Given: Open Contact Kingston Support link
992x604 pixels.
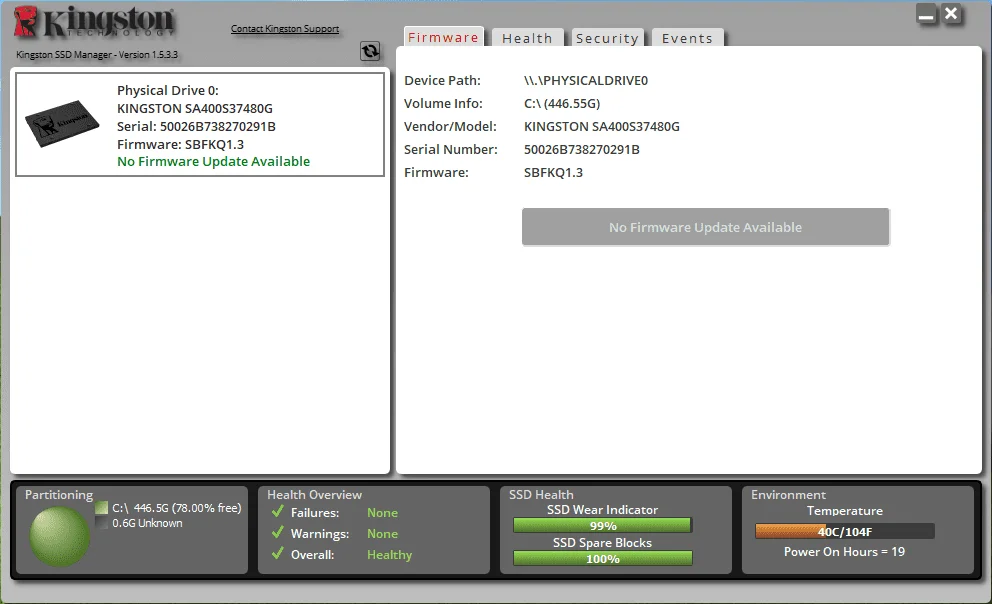Looking at the screenshot, I should click(x=285, y=28).
